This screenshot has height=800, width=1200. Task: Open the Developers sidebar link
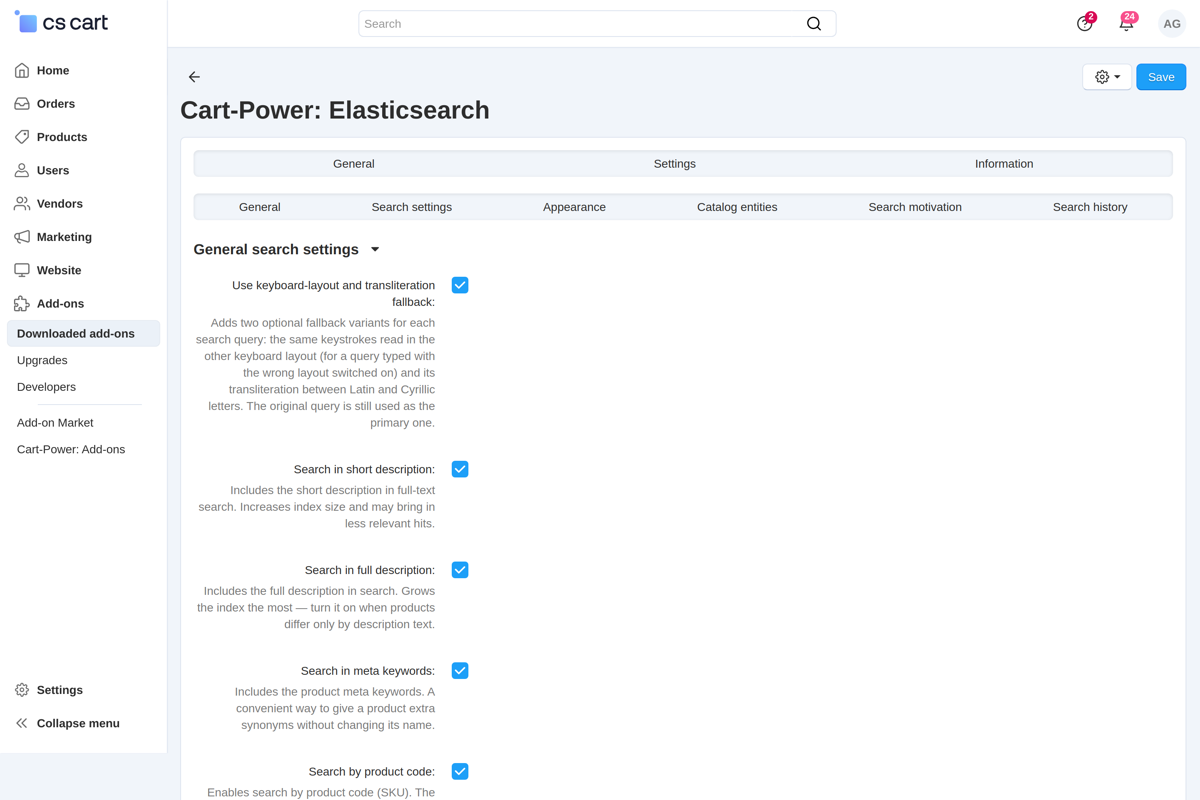click(46, 387)
